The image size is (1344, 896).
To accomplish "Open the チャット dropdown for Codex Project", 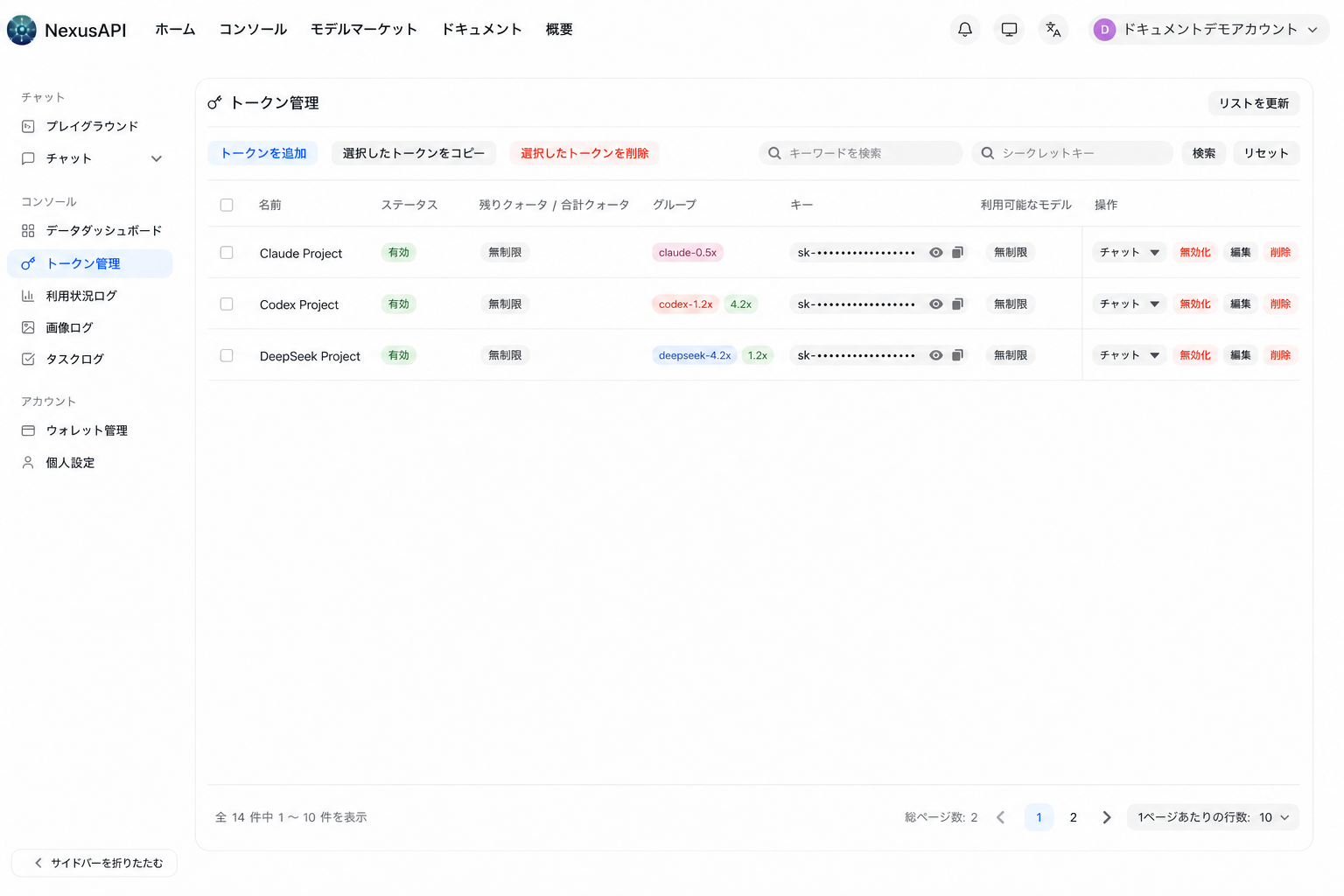I will [1129, 304].
